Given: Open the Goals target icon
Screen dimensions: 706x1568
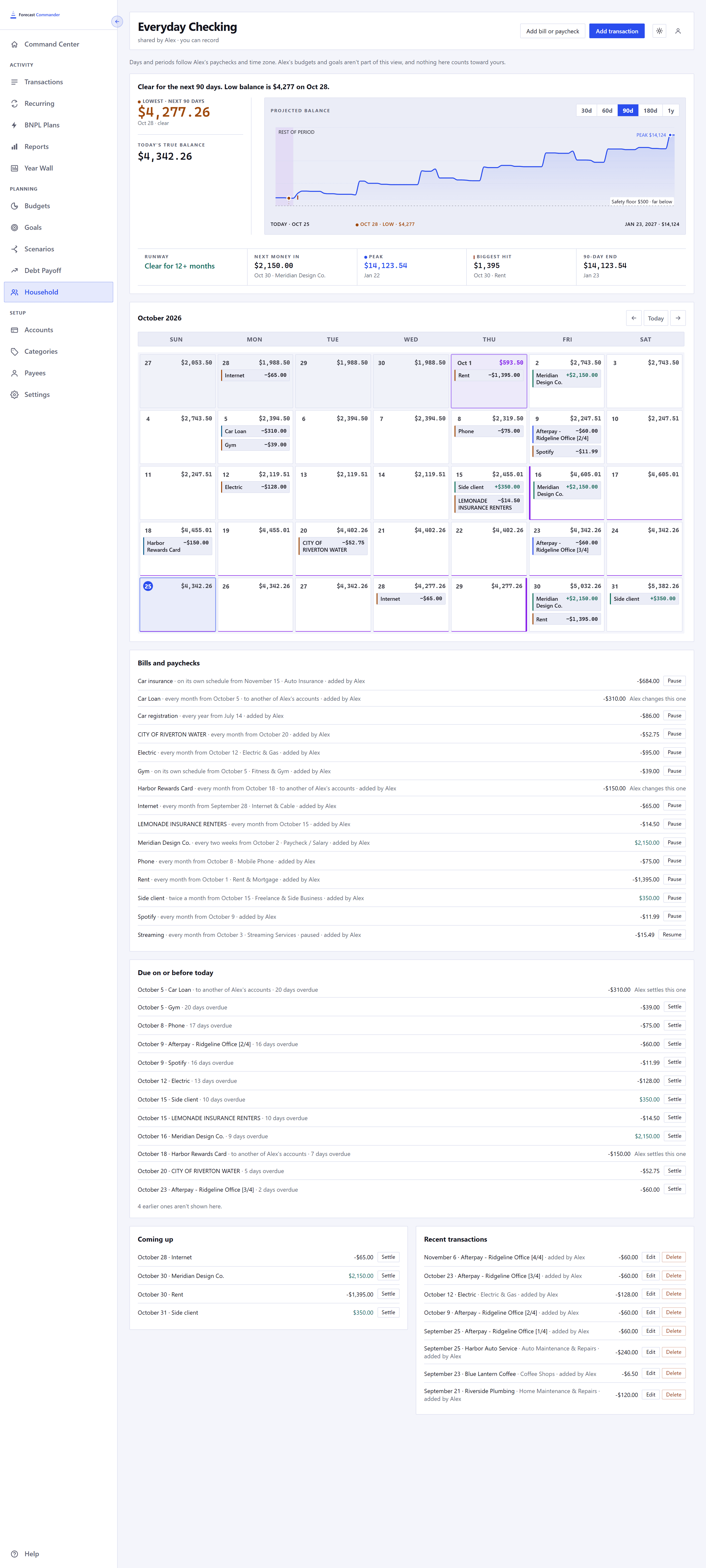Looking at the screenshot, I should click(x=15, y=228).
